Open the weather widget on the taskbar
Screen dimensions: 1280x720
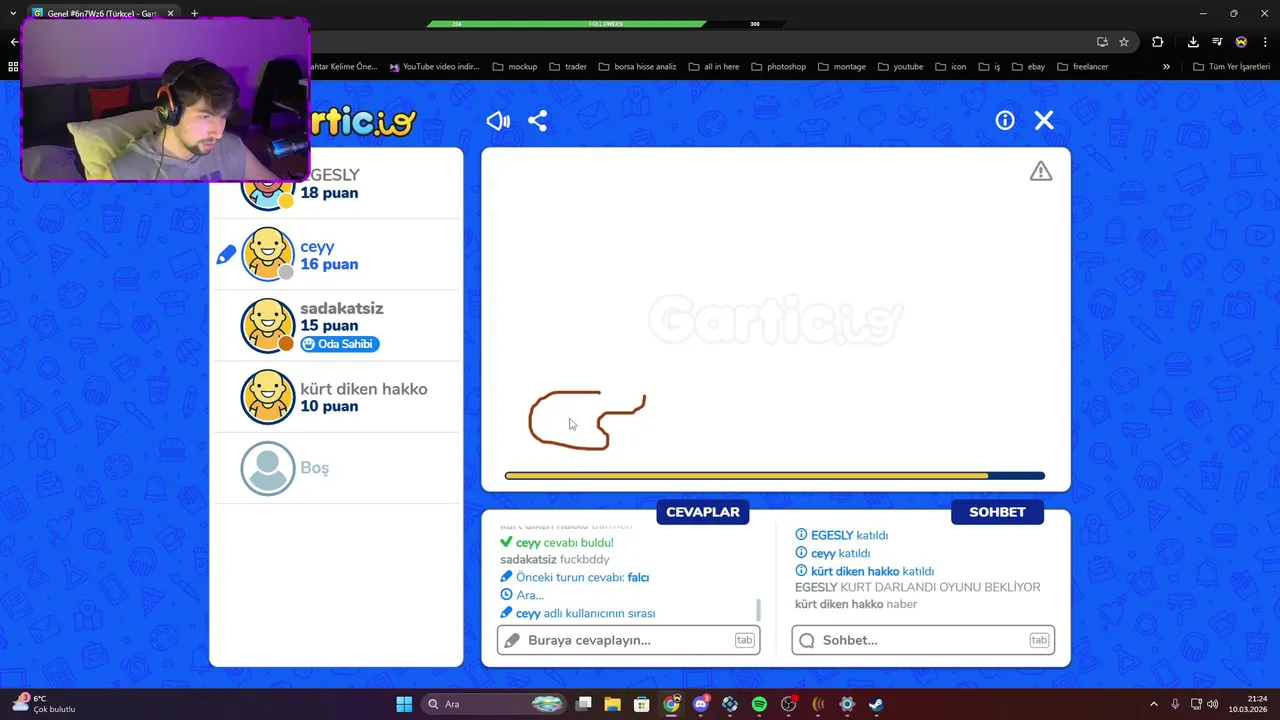click(x=45, y=704)
